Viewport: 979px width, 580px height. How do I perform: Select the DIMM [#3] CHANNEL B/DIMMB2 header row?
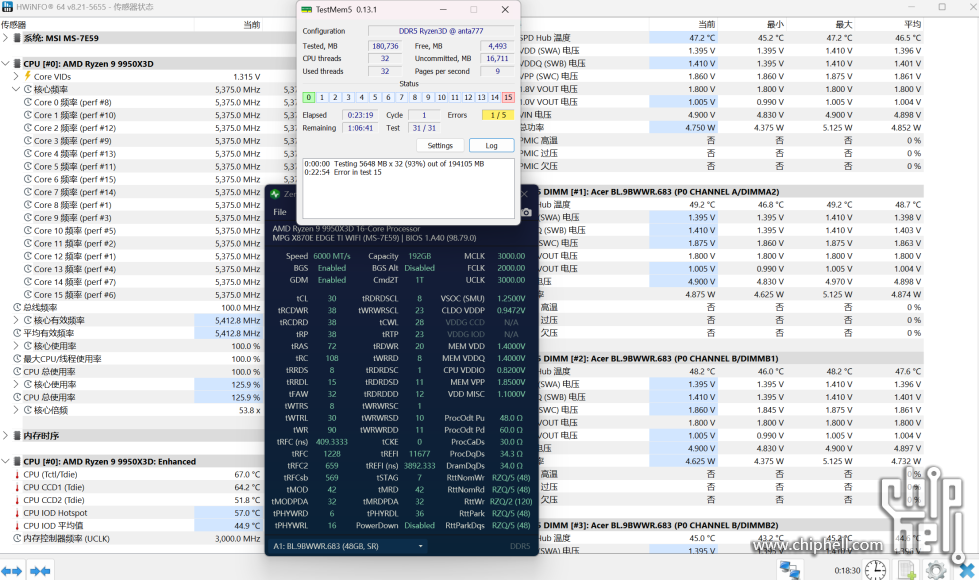pos(730,525)
